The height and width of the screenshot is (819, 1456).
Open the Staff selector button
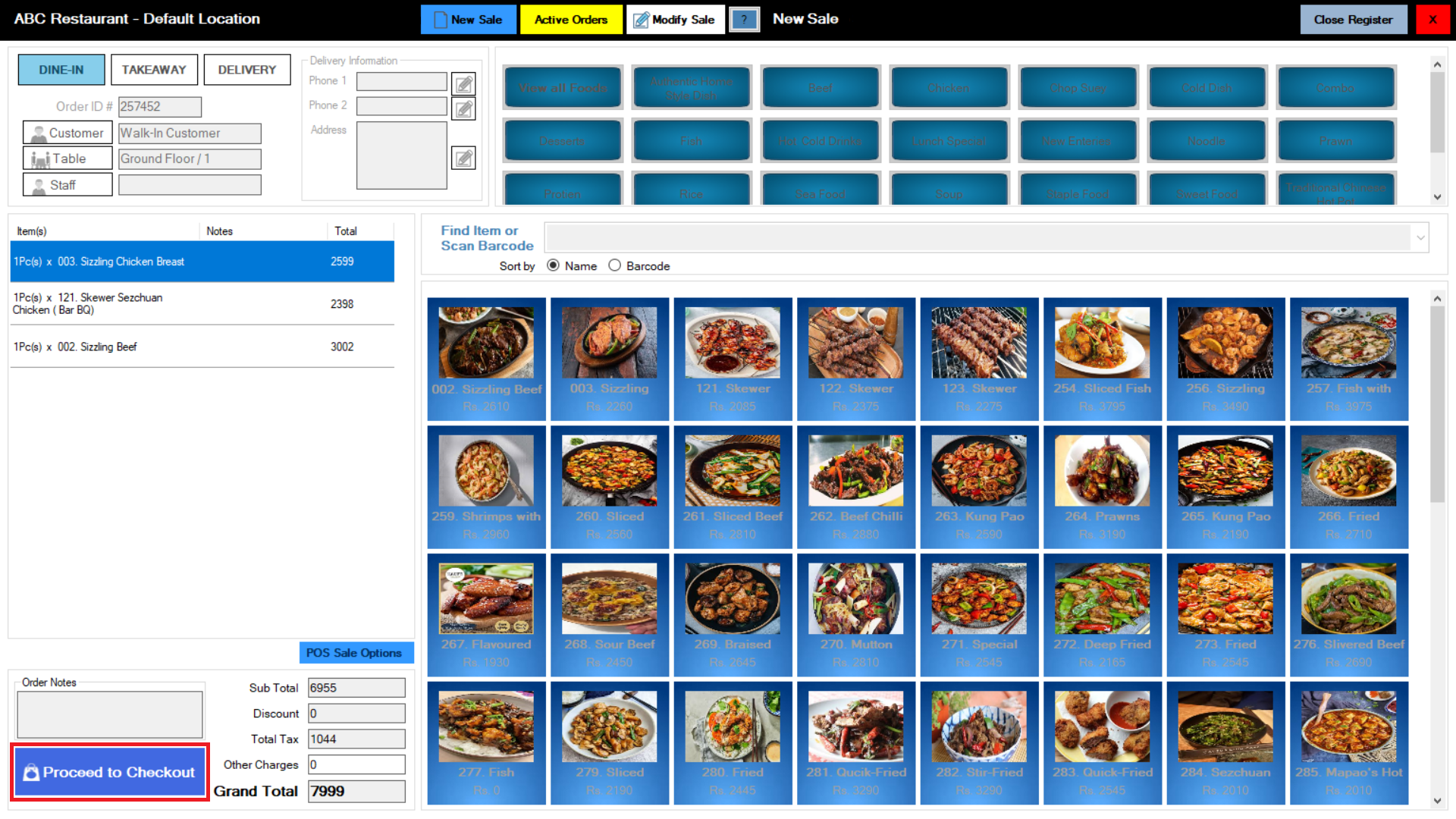(x=67, y=185)
